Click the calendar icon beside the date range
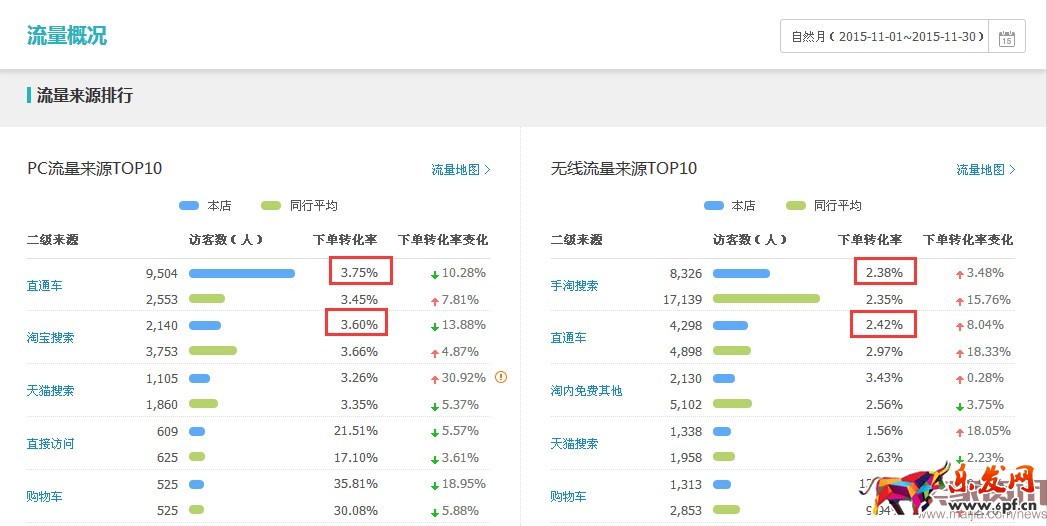This screenshot has height=526, width=1047. point(1006,37)
